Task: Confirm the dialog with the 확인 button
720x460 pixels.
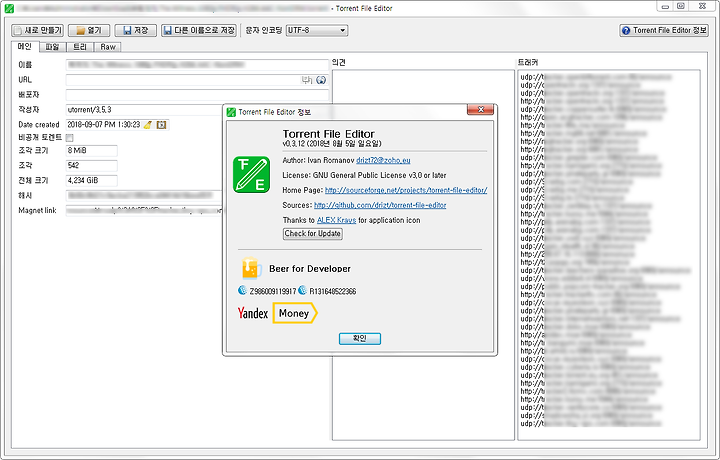Action: coord(360,339)
